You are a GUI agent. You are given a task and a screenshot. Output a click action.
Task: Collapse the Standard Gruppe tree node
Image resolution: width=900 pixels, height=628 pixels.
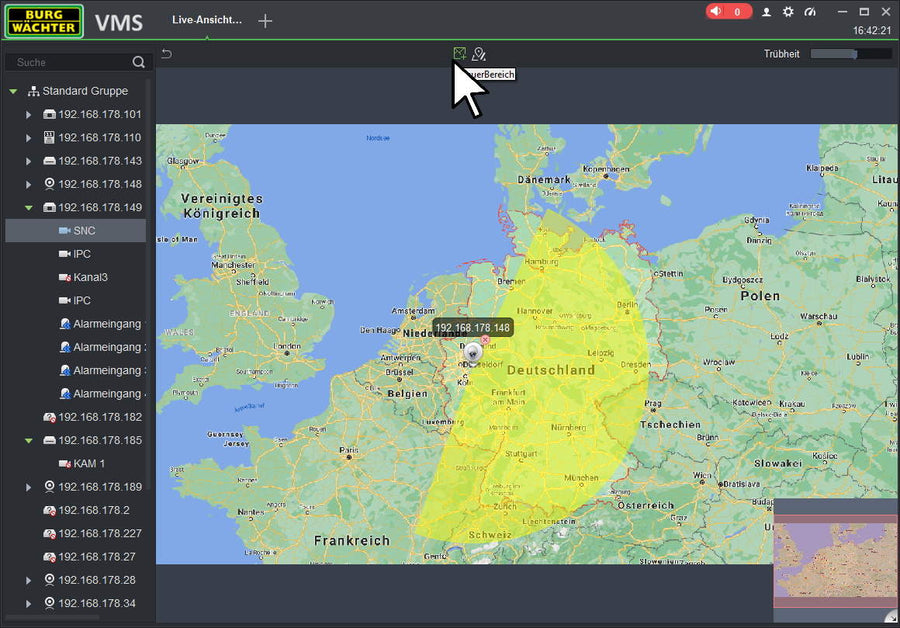(x=14, y=91)
